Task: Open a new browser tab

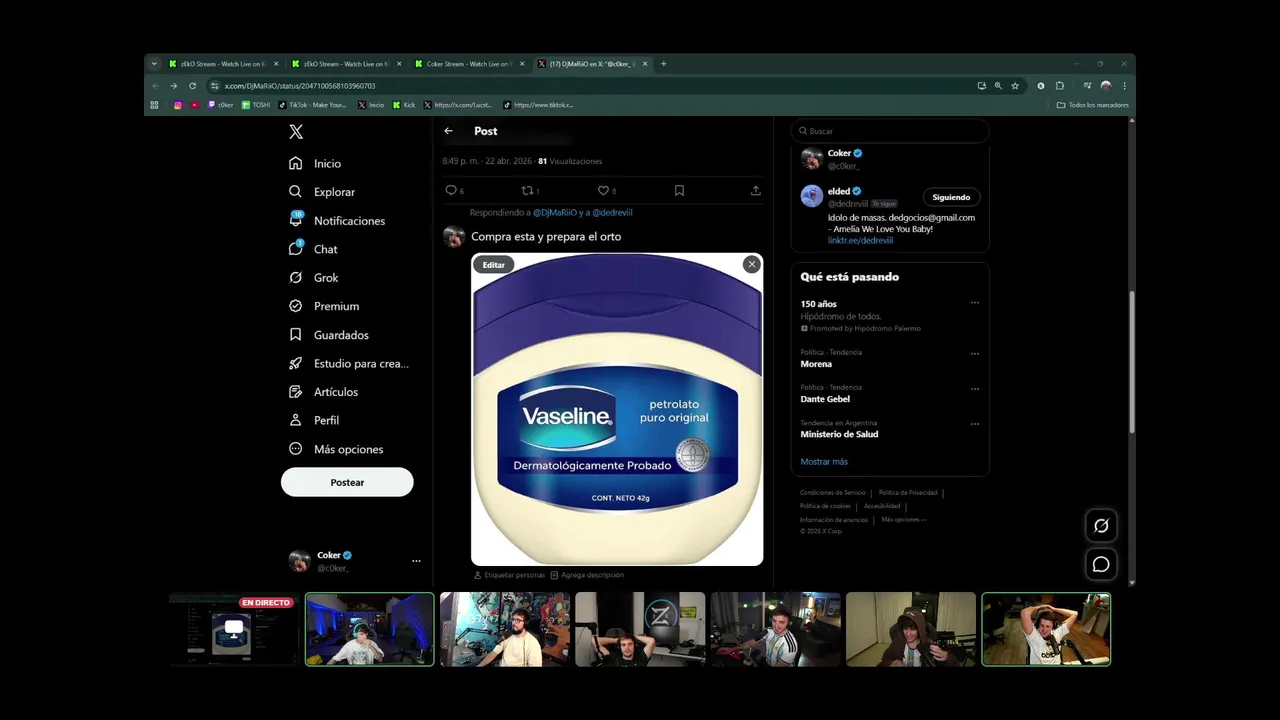Action: point(663,64)
